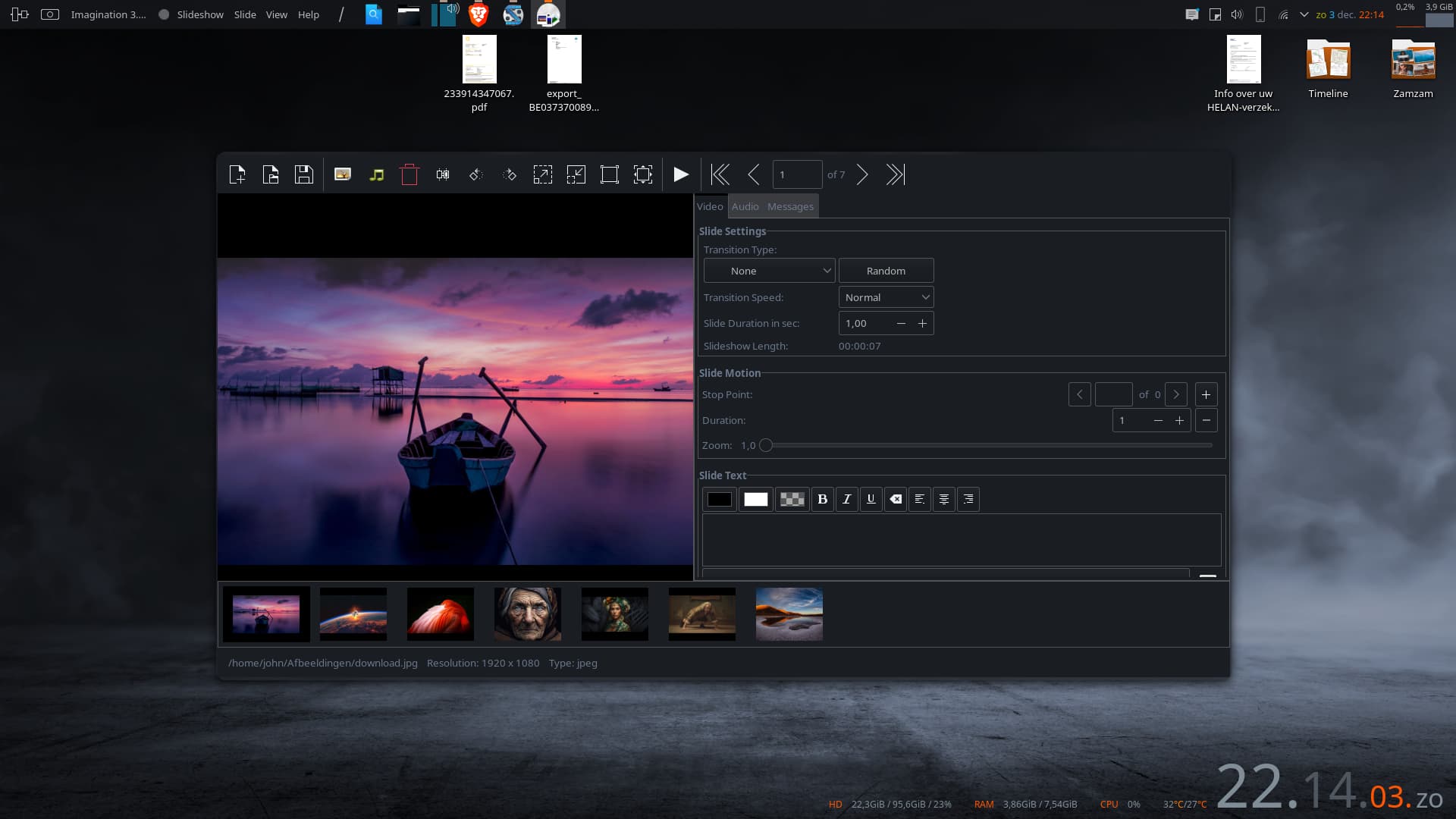Create a new slideshow from the toolbar

(x=237, y=174)
